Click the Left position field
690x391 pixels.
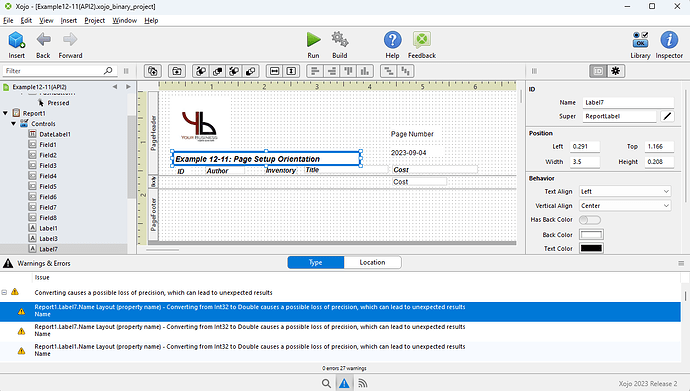coord(584,146)
